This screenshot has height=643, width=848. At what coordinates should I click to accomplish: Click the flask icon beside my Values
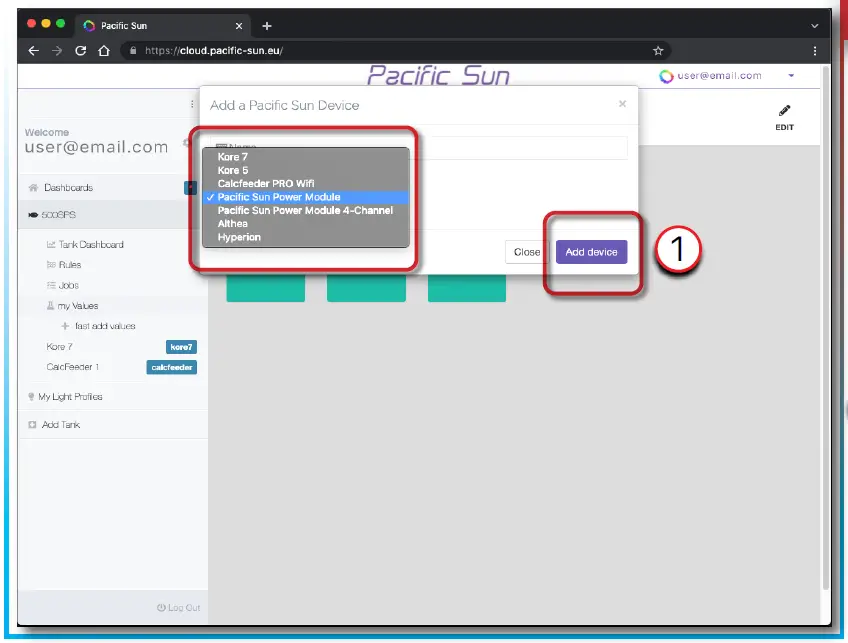50,306
